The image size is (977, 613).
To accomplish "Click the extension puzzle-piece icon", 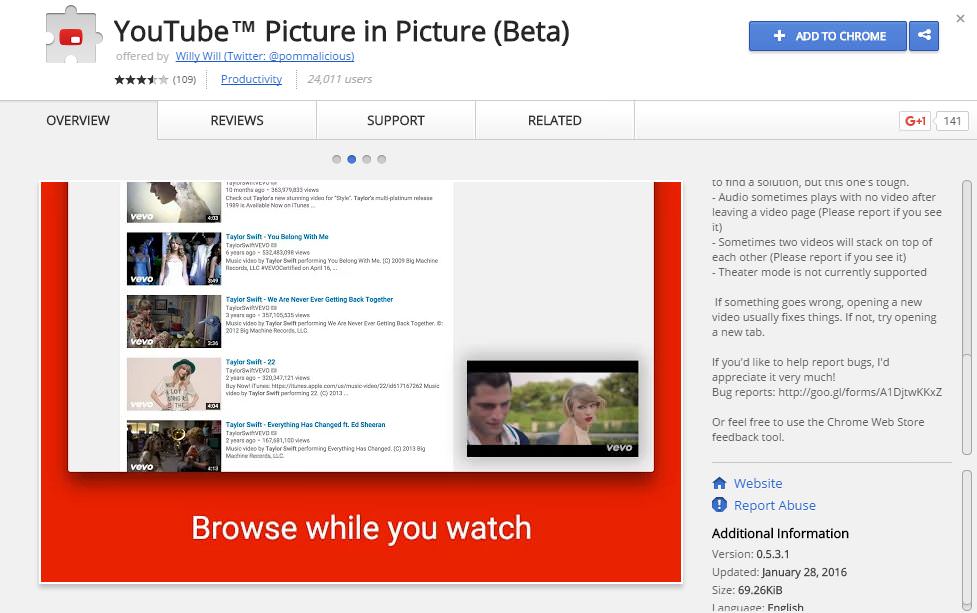I will pos(74,36).
